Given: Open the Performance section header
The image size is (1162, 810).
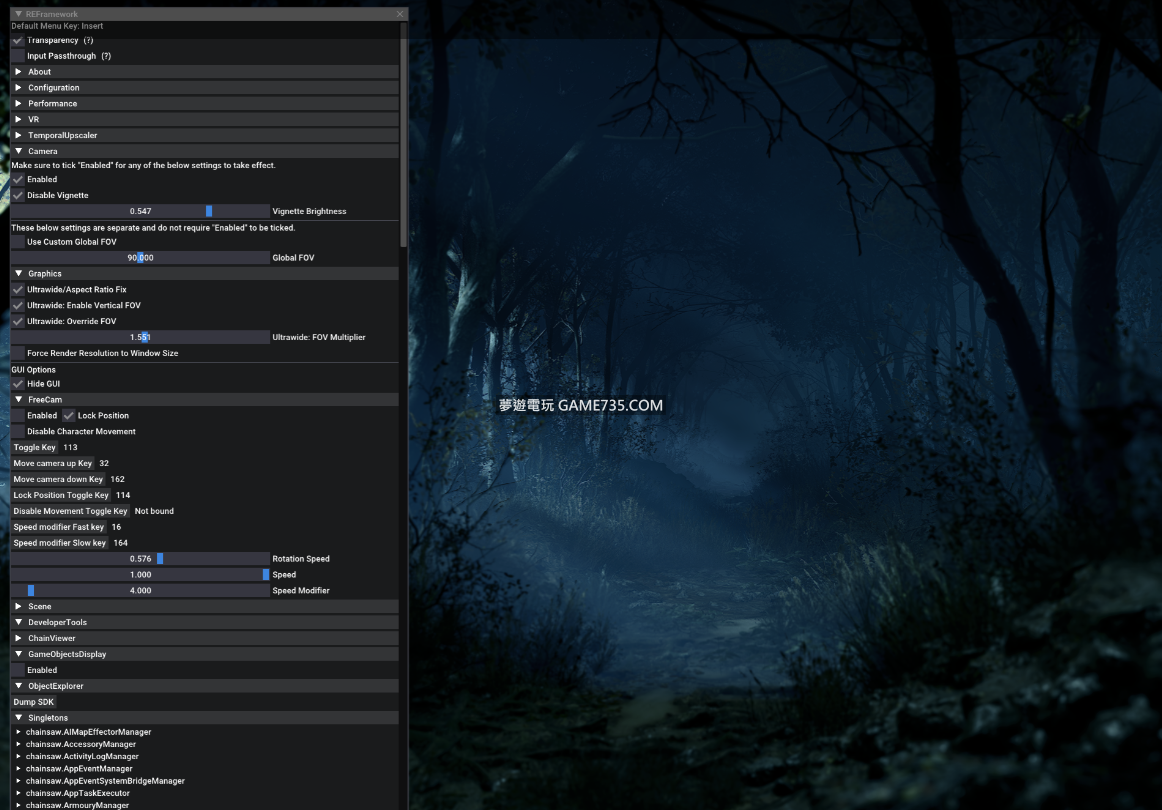Looking at the screenshot, I should 52,104.
